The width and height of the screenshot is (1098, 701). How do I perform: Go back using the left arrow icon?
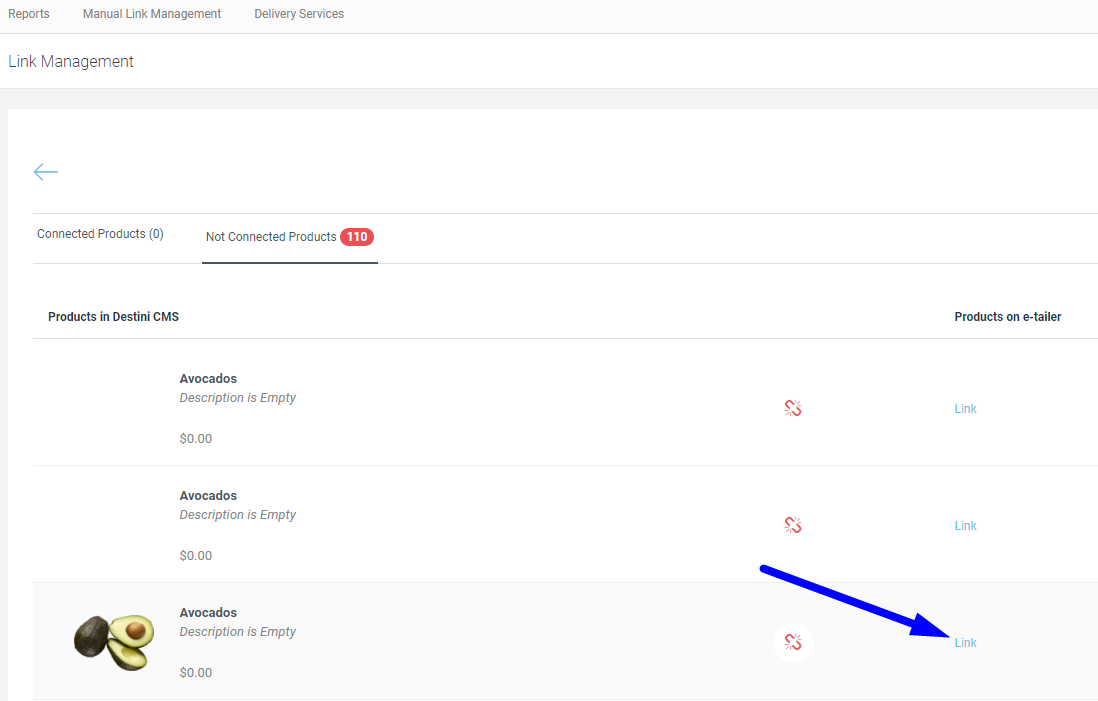pos(46,172)
